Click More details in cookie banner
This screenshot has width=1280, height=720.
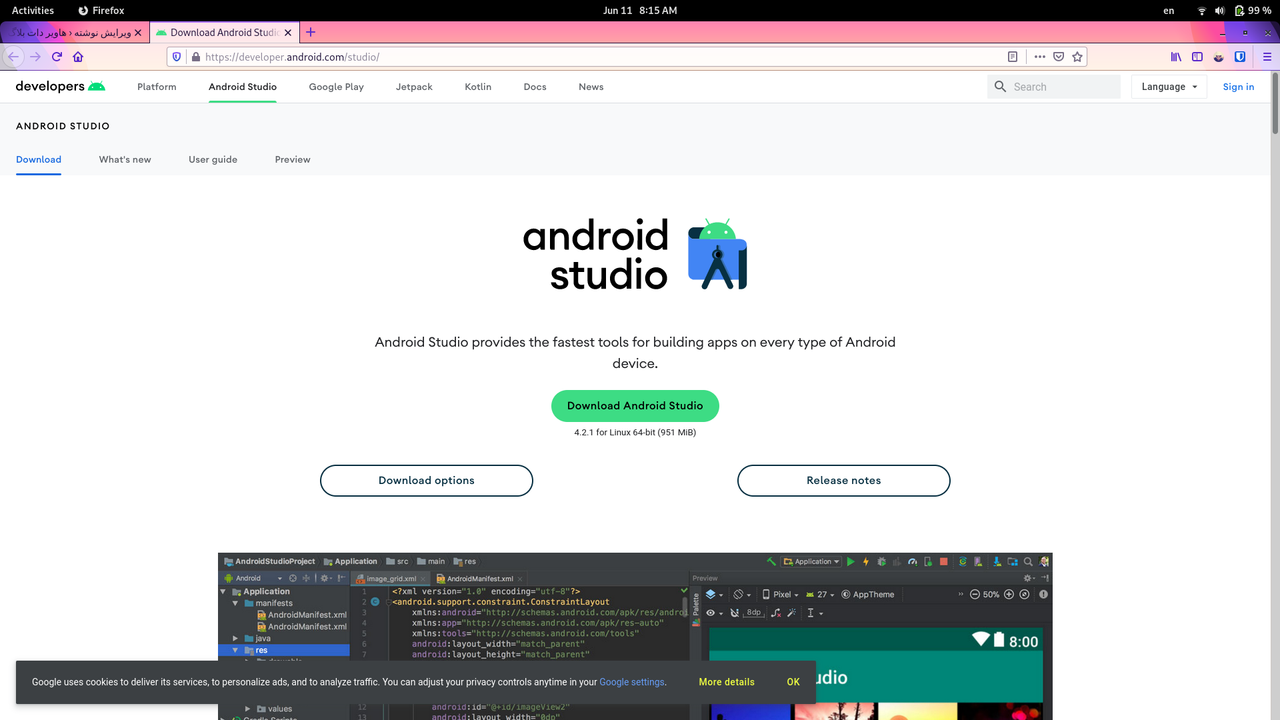click(x=727, y=682)
